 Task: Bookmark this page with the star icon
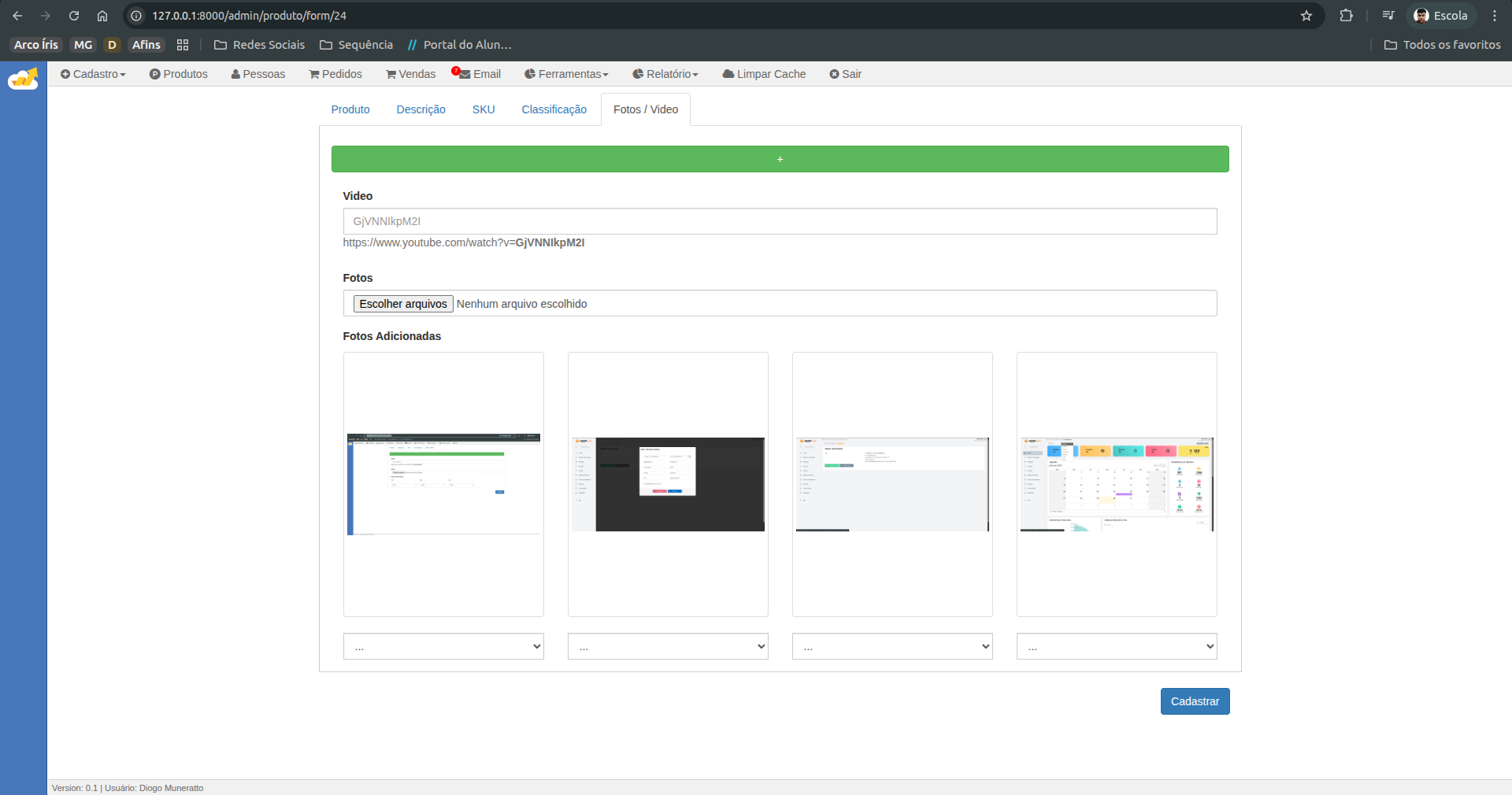(x=1306, y=16)
